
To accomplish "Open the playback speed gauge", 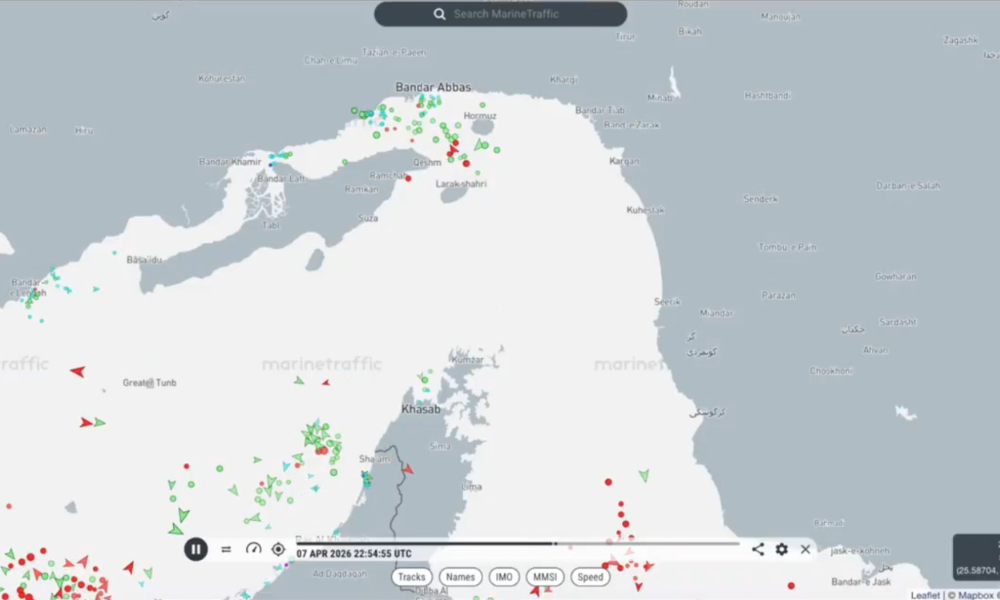I will coord(253,549).
